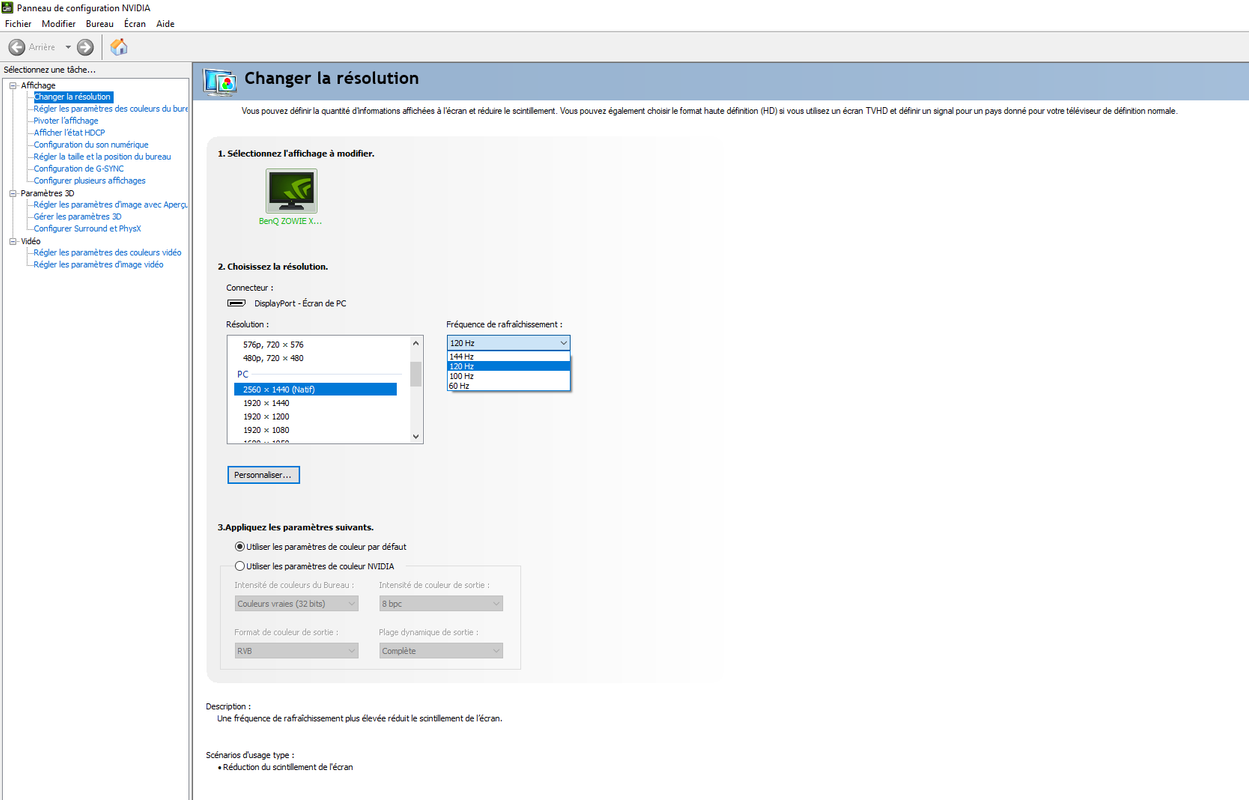Choose 100 Hz refresh rate option
This screenshot has height=800, width=1249.
(509, 376)
